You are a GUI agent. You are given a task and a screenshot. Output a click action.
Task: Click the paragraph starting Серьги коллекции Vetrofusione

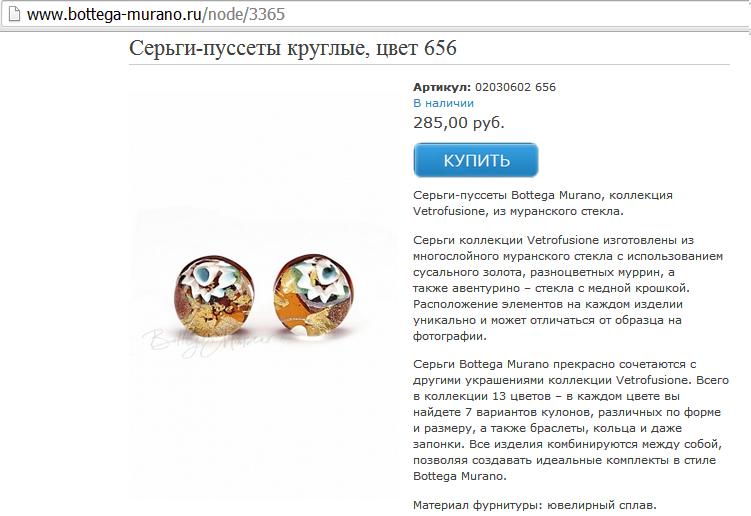(x=568, y=288)
